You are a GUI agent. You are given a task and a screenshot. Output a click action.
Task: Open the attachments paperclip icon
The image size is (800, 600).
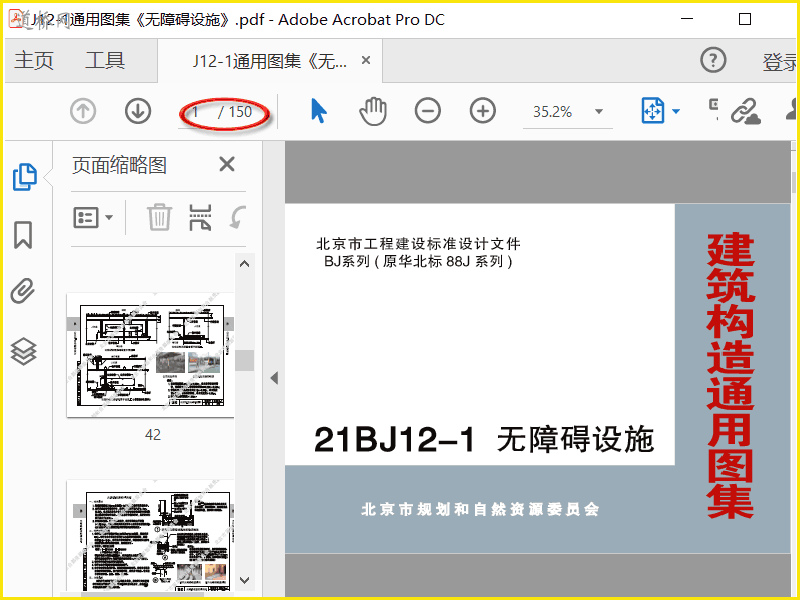tap(23, 291)
